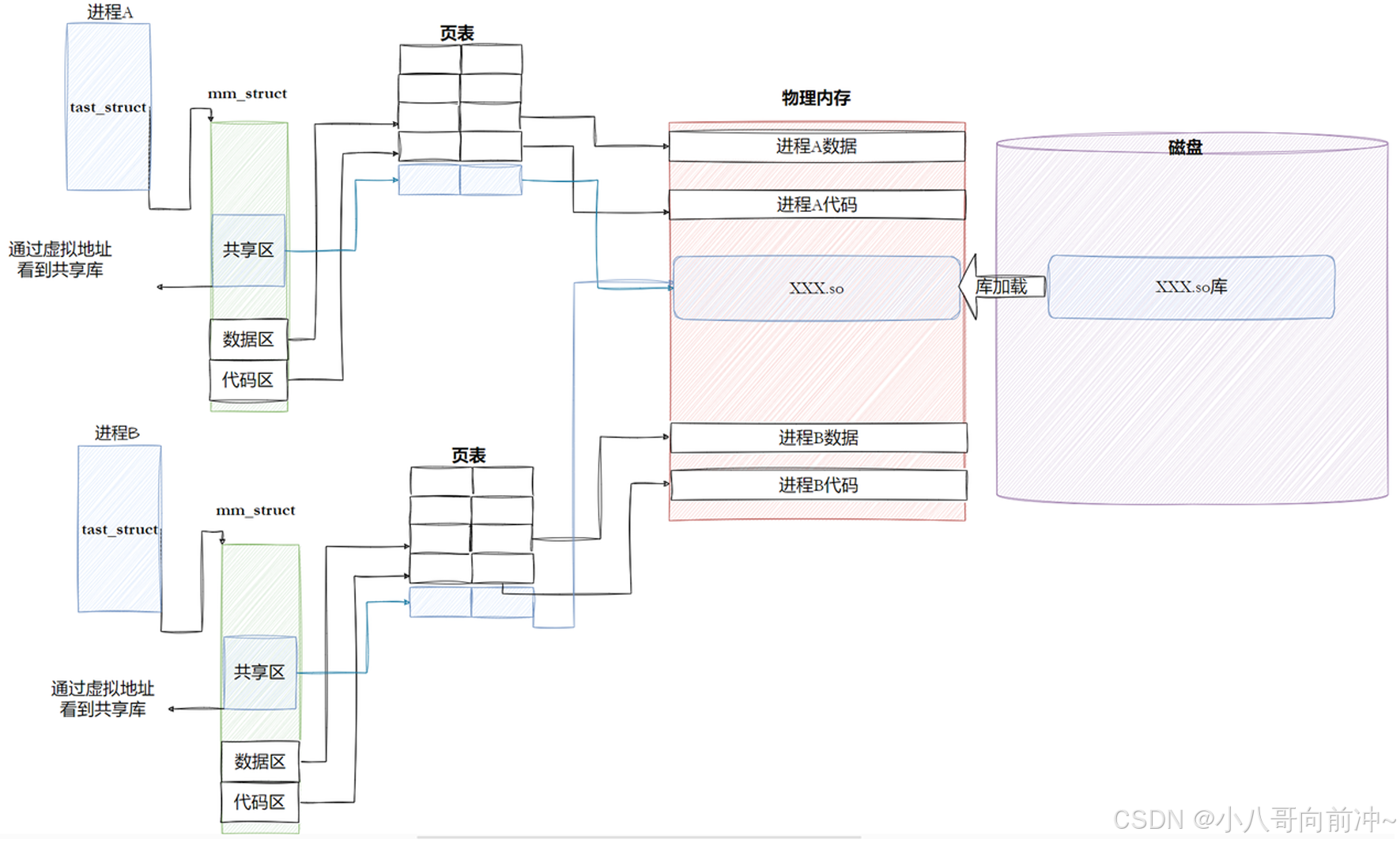1400x843 pixels.
Task: Click the 库加载 arrow
Action: point(1002,286)
